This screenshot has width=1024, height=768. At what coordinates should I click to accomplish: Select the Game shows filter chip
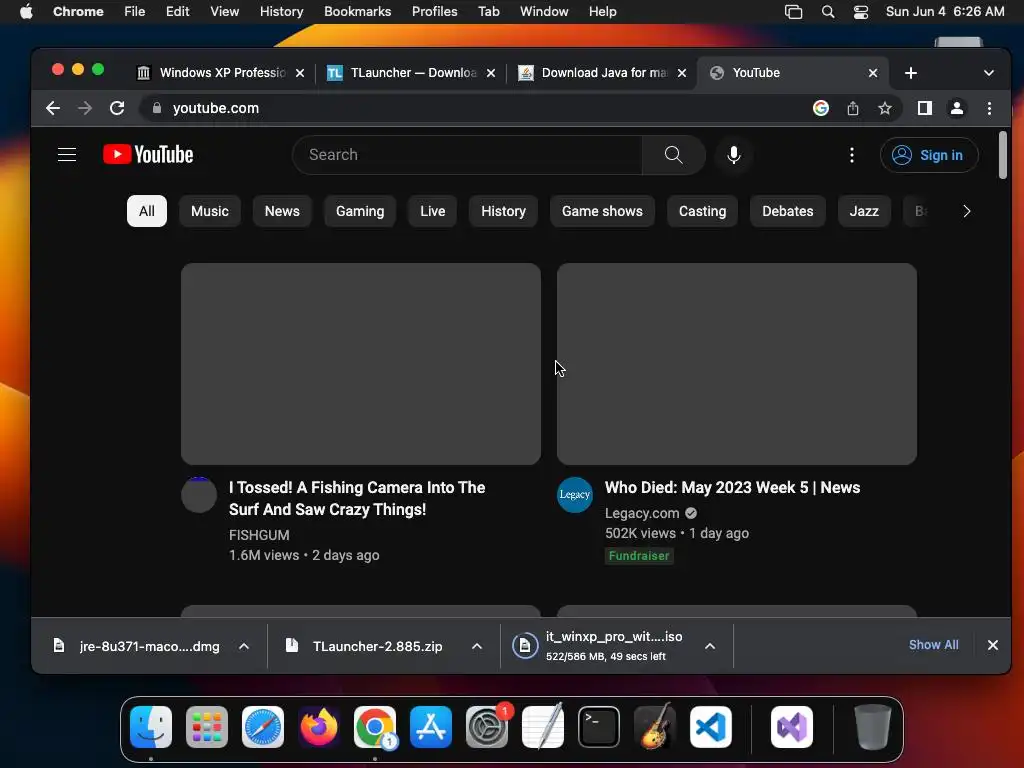tap(602, 211)
